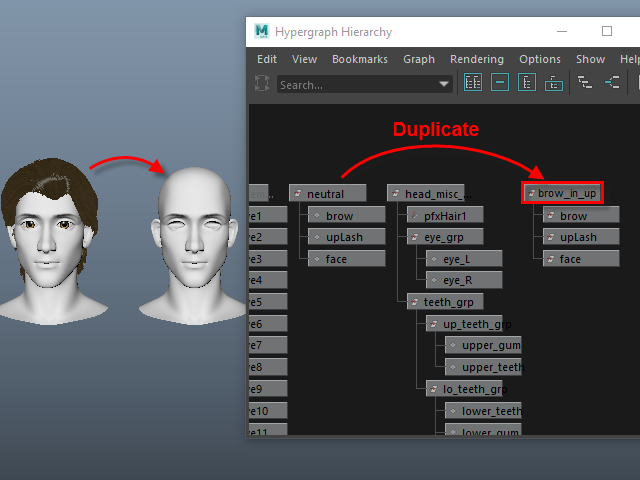Select the teeth_grp node
The width and height of the screenshot is (640, 480).
pos(445,302)
